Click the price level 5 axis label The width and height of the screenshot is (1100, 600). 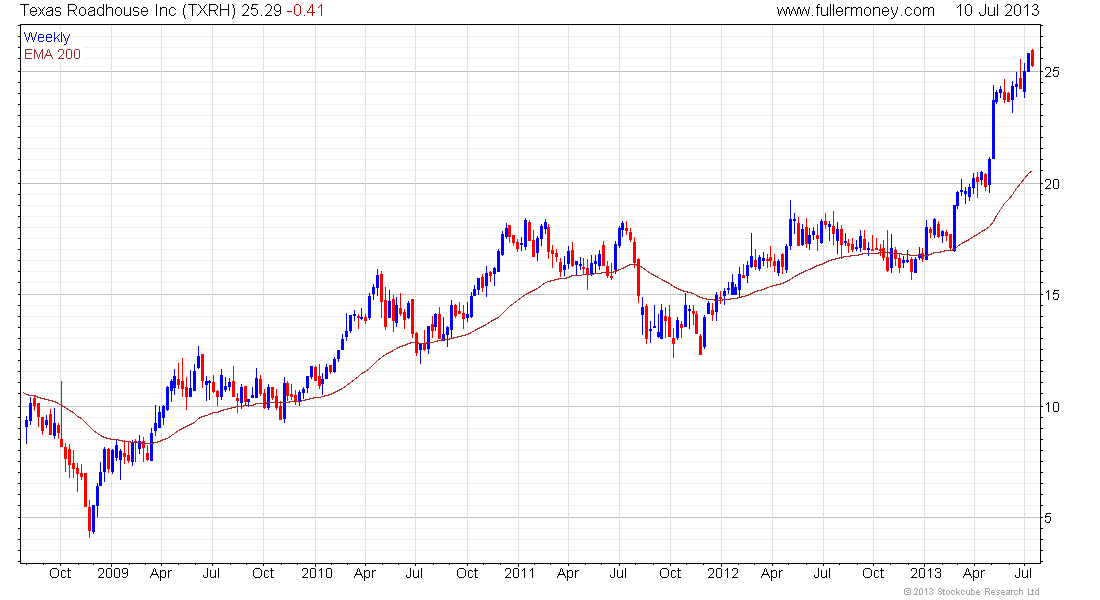(1048, 519)
